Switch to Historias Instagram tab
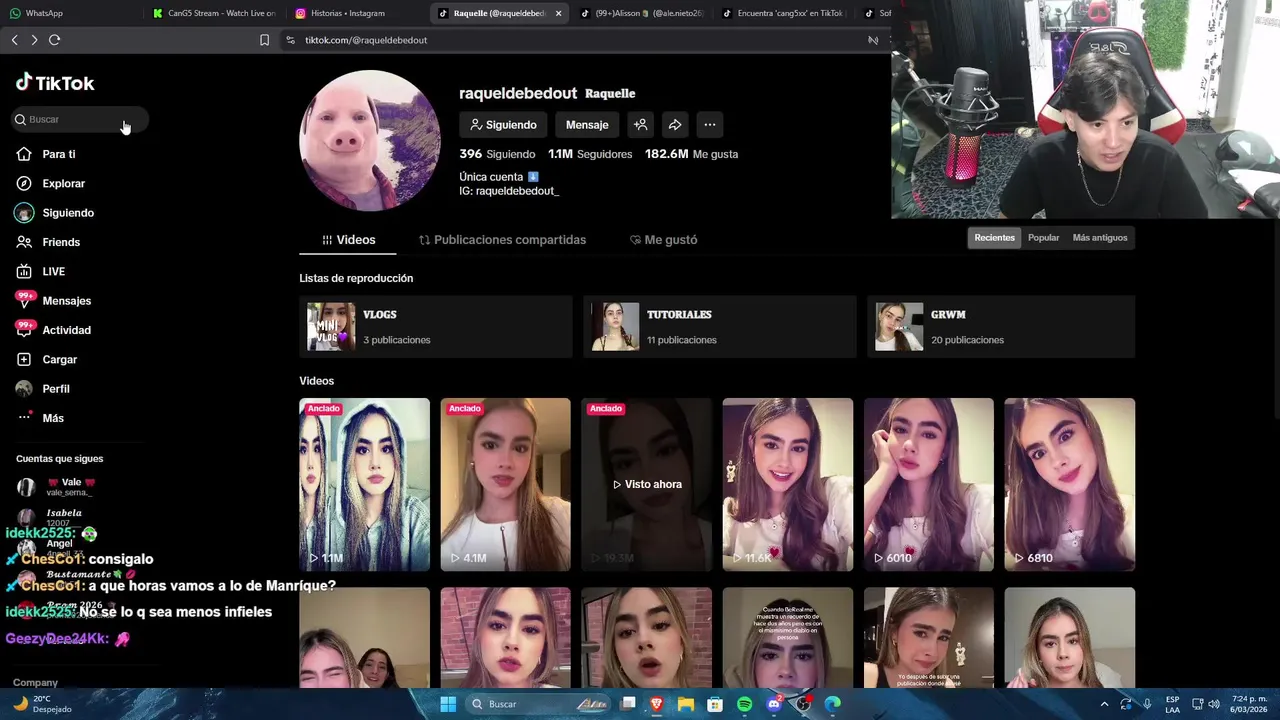Viewport: 1280px width, 720px height. coord(356,13)
